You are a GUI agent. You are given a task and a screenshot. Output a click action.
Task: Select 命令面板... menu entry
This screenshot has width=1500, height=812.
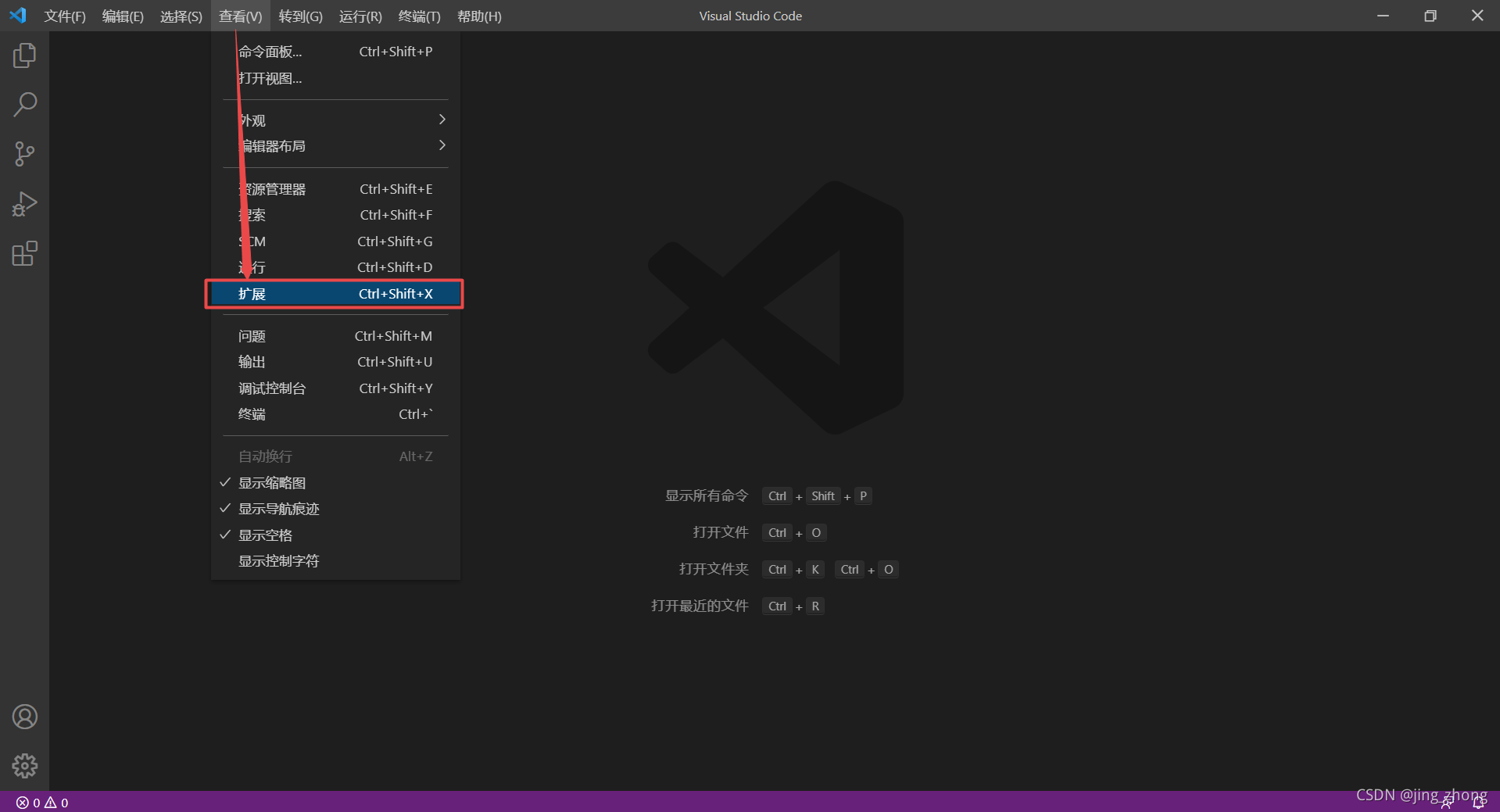point(335,52)
